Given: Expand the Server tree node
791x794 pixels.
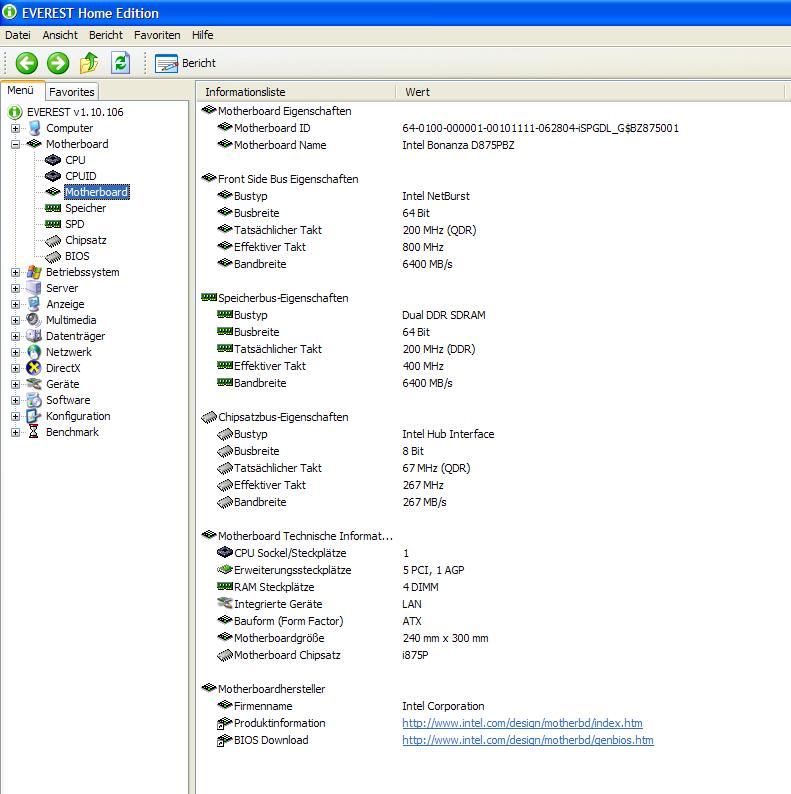Looking at the screenshot, I should [15, 289].
